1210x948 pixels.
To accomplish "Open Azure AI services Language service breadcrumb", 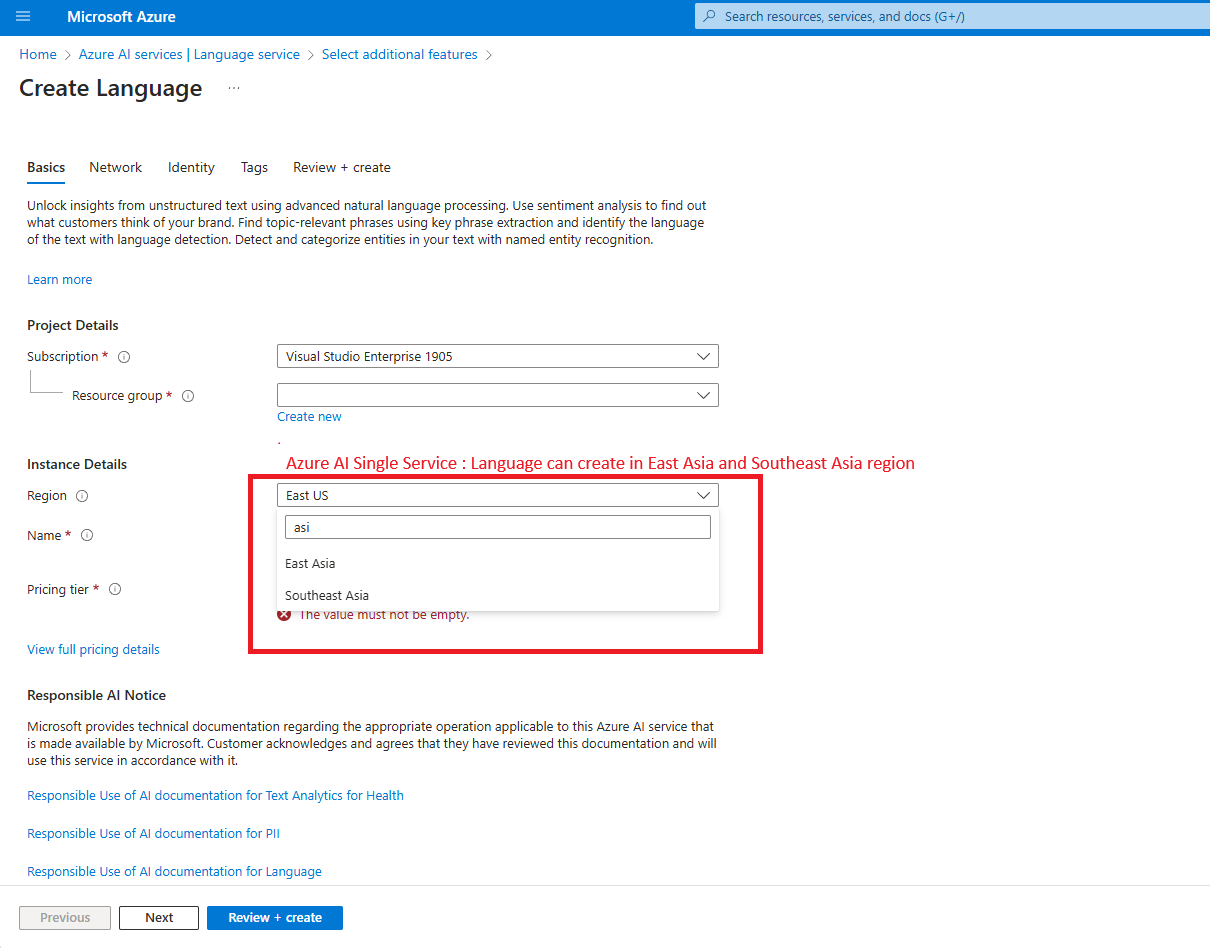I will tap(189, 55).
